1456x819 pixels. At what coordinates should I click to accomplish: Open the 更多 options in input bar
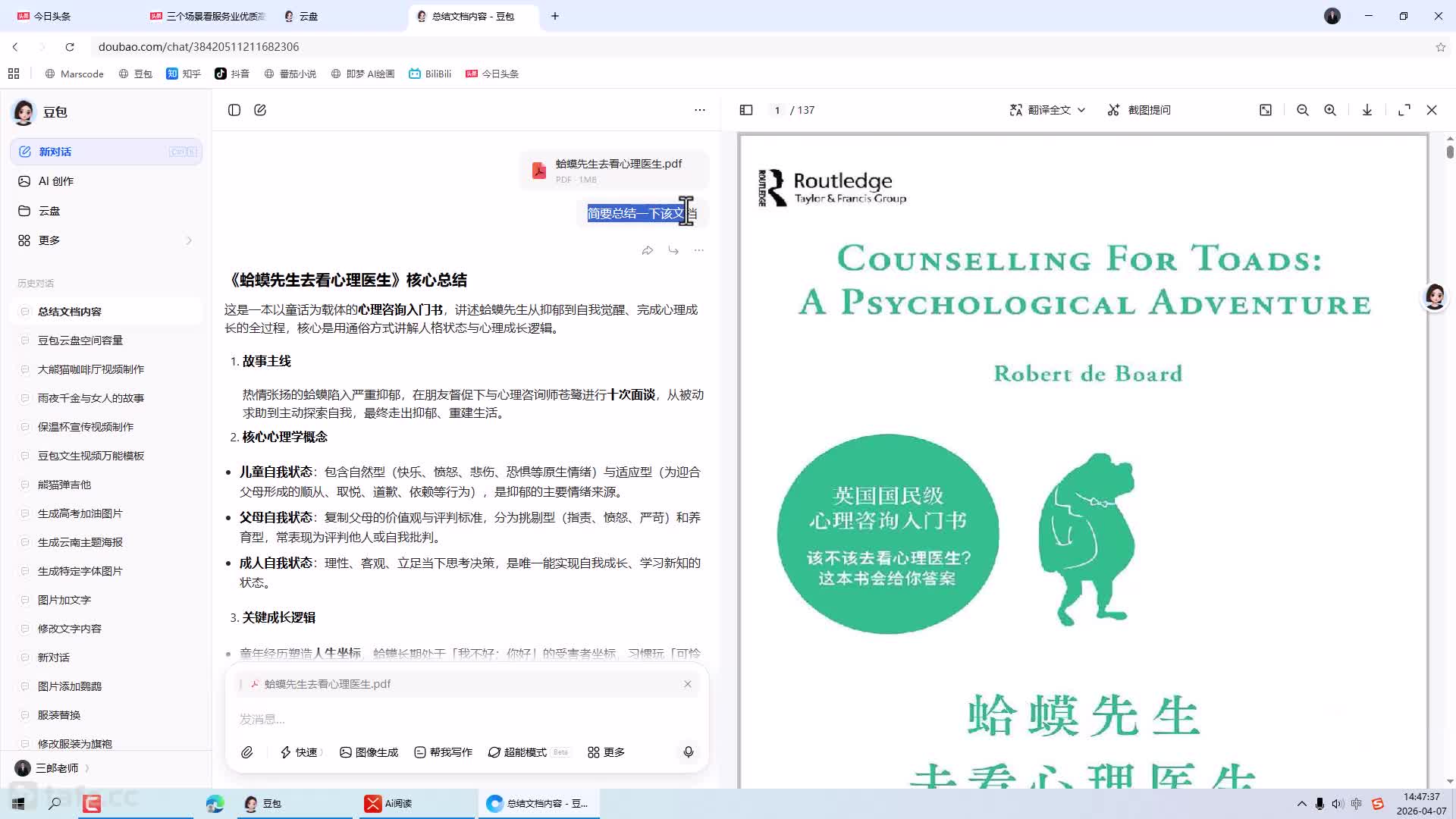(606, 752)
